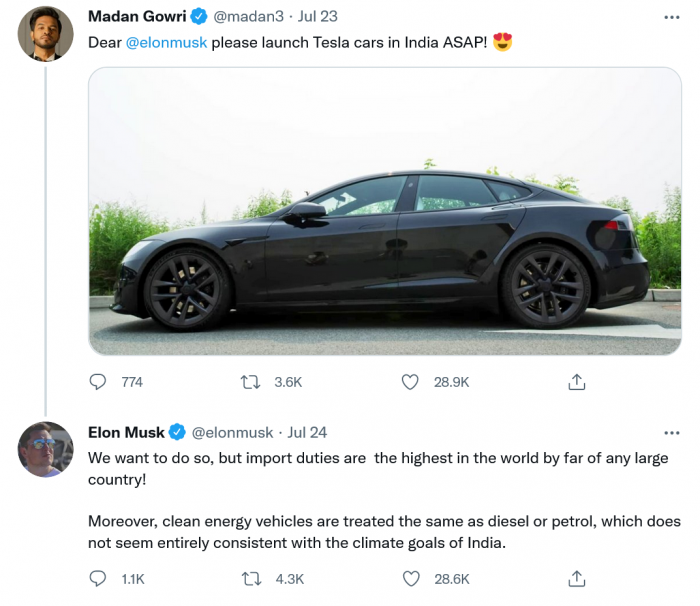This screenshot has width=700, height=606.
Task: Reply to Elon Musk's tweet
Action: point(98,578)
